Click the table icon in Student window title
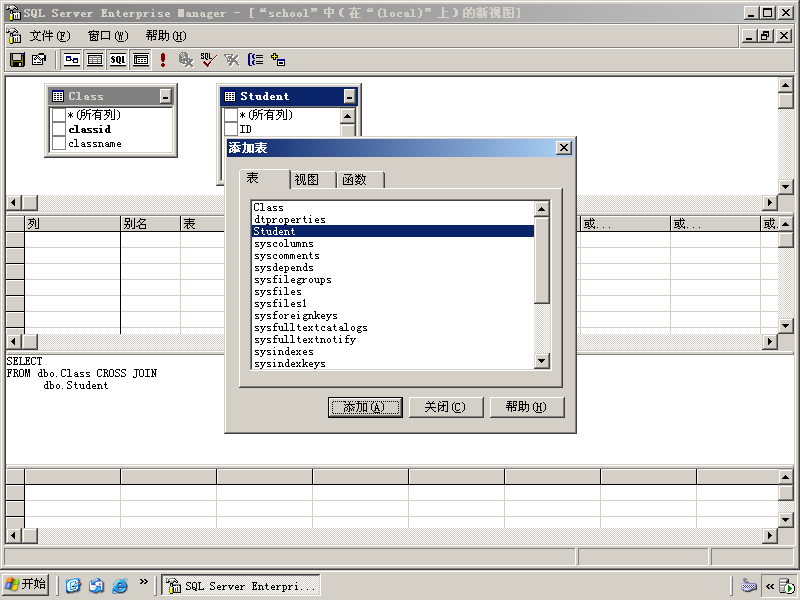The image size is (800, 600). [230, 96]
